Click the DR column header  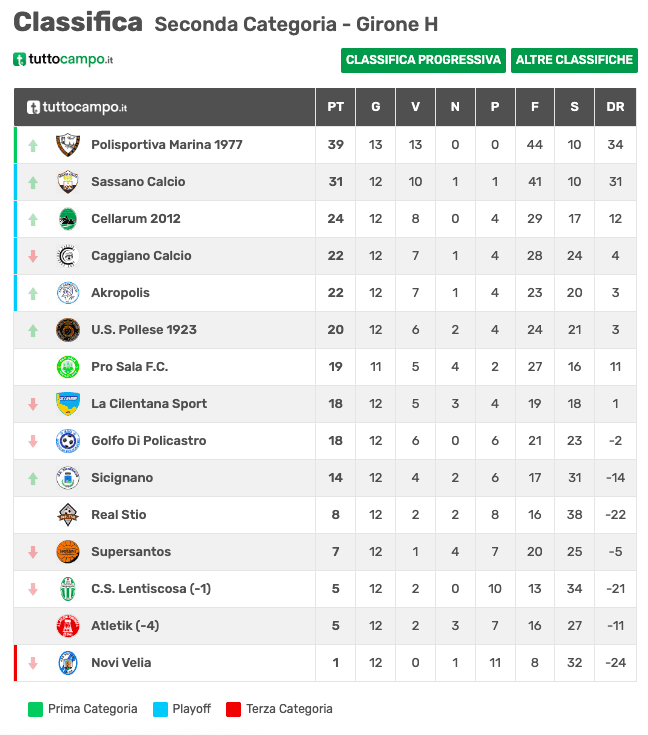[x=615, y=107]
